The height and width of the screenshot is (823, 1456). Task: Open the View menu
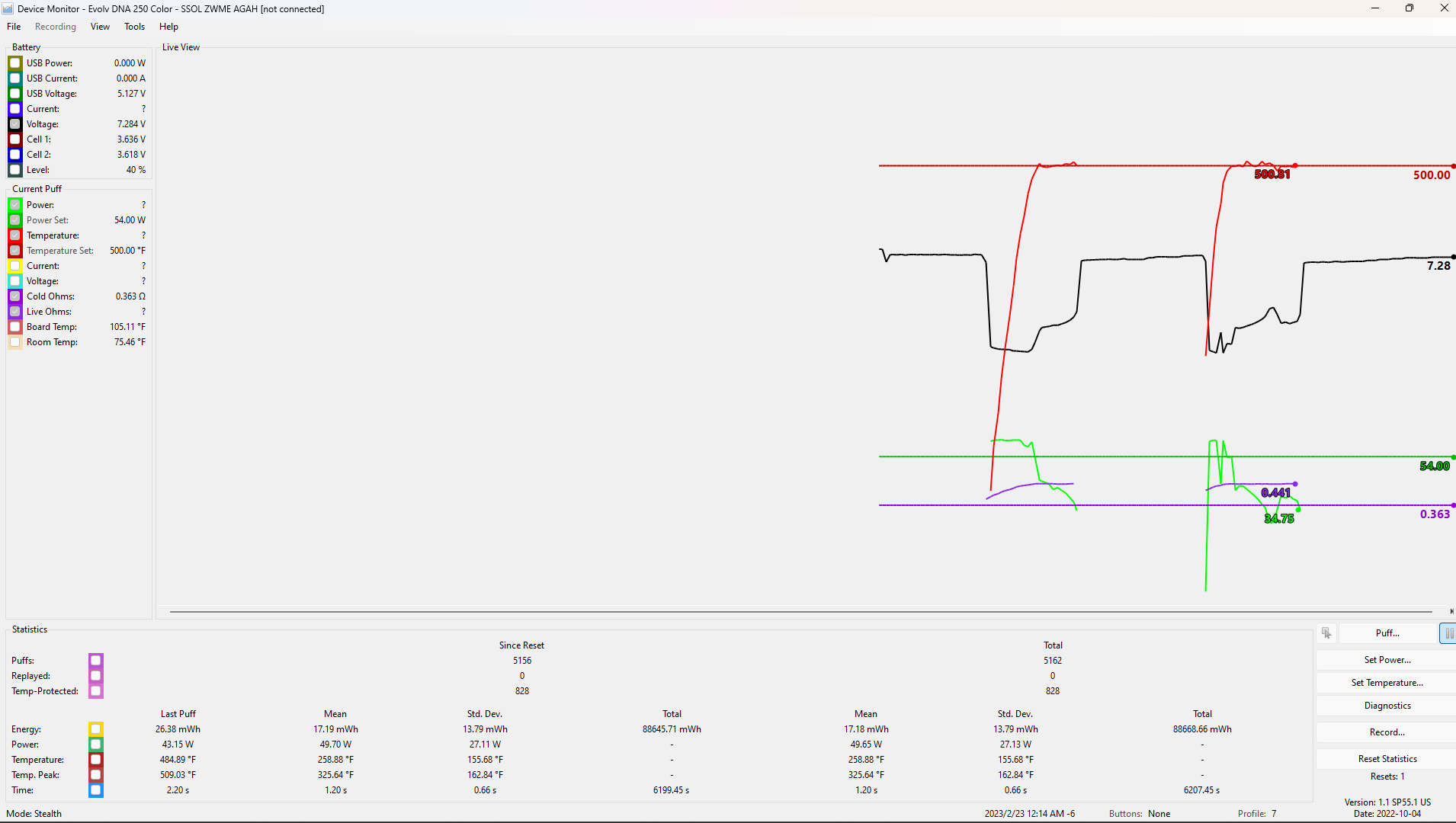tap(100, 27)
